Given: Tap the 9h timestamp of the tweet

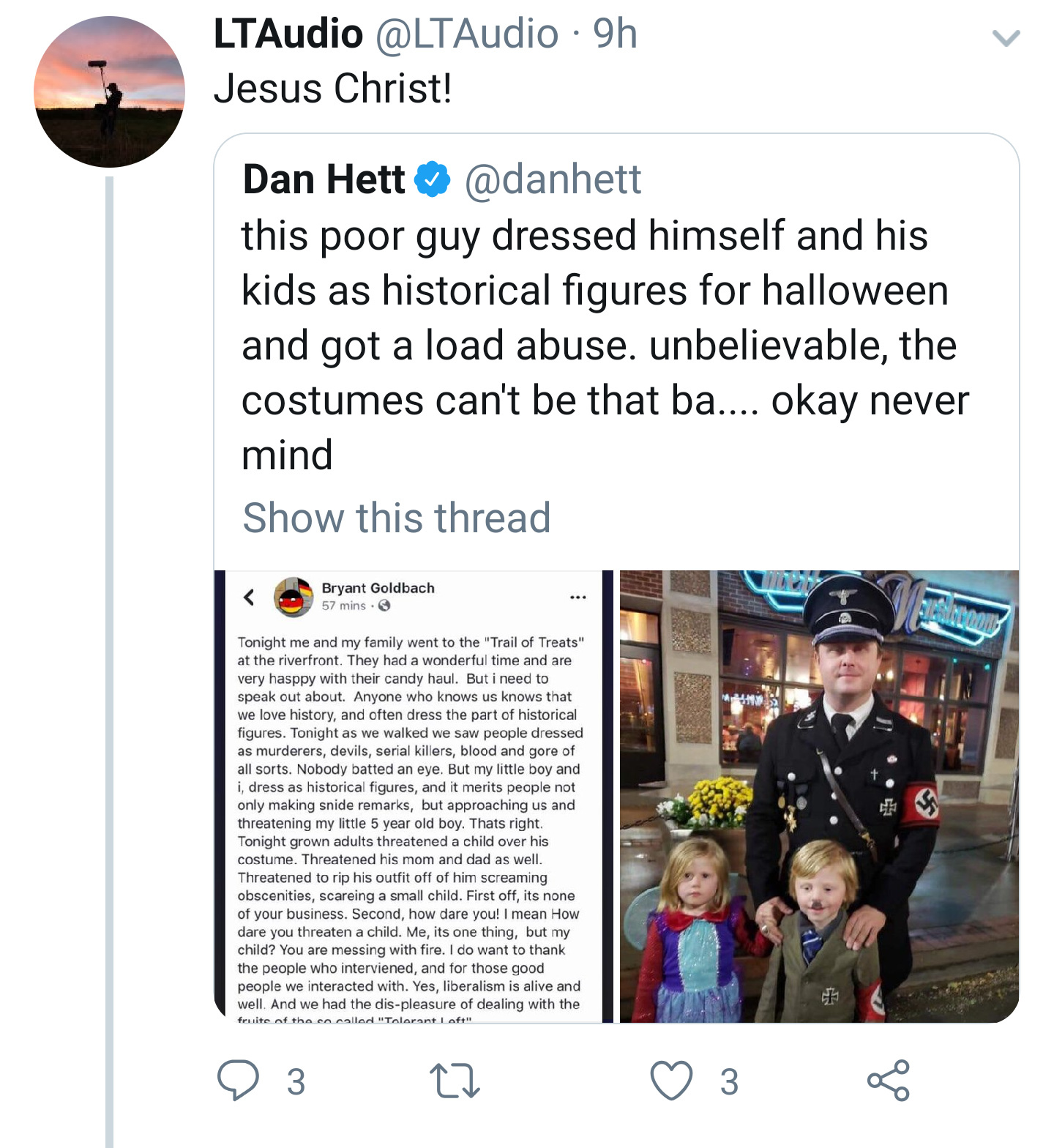Looking at the screenshot, I should (615, 34).
